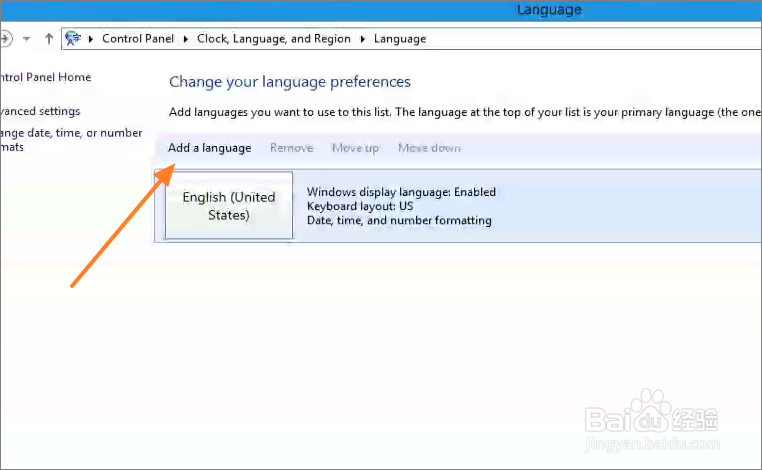Click Move up command
The height and width of the screenshot is (470, 762).
pos(355,148)
